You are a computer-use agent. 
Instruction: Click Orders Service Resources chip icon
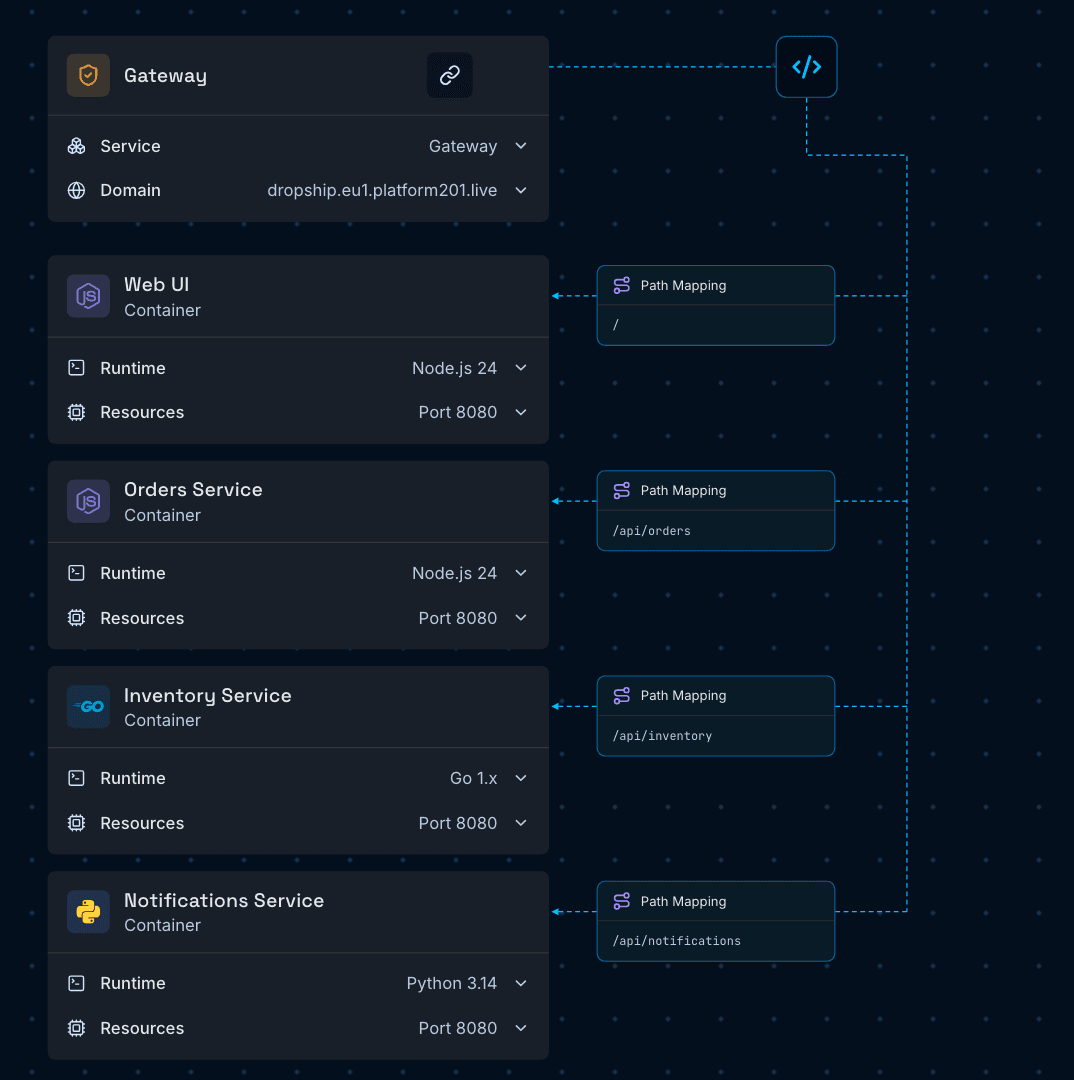pos(76,618)
